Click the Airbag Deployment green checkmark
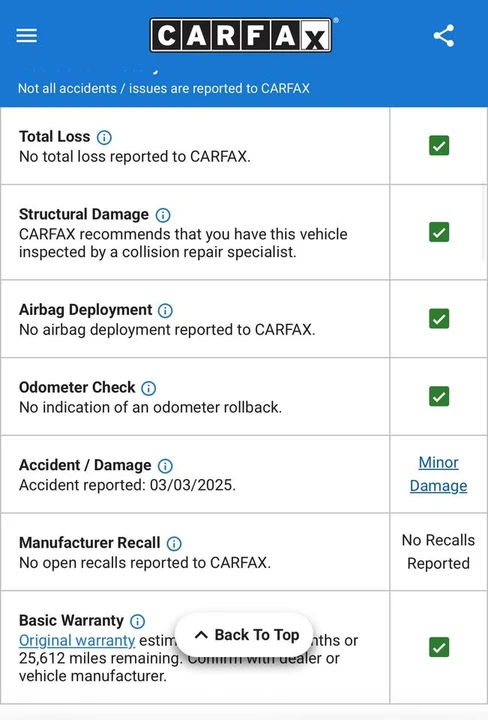The height and width of the screenshot is (720, 488). tap(439, 318)
